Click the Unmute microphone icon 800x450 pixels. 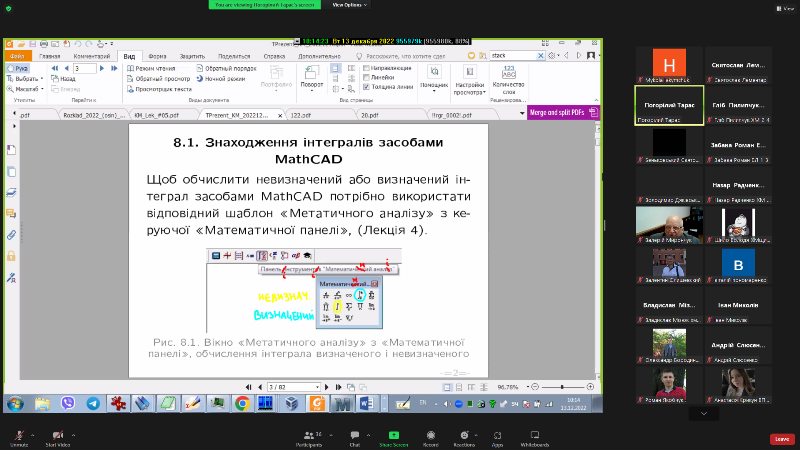click(18, 436)
